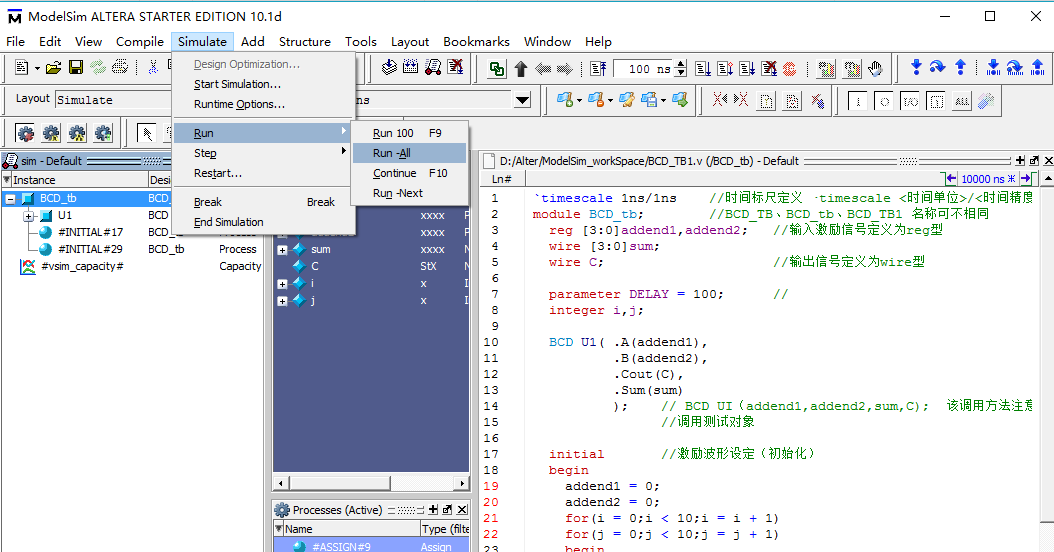Image resolution: width=1054 pixels, height=552 pixels.
Task: Toggle the ALL signals filter button
Action: (962, 102)
